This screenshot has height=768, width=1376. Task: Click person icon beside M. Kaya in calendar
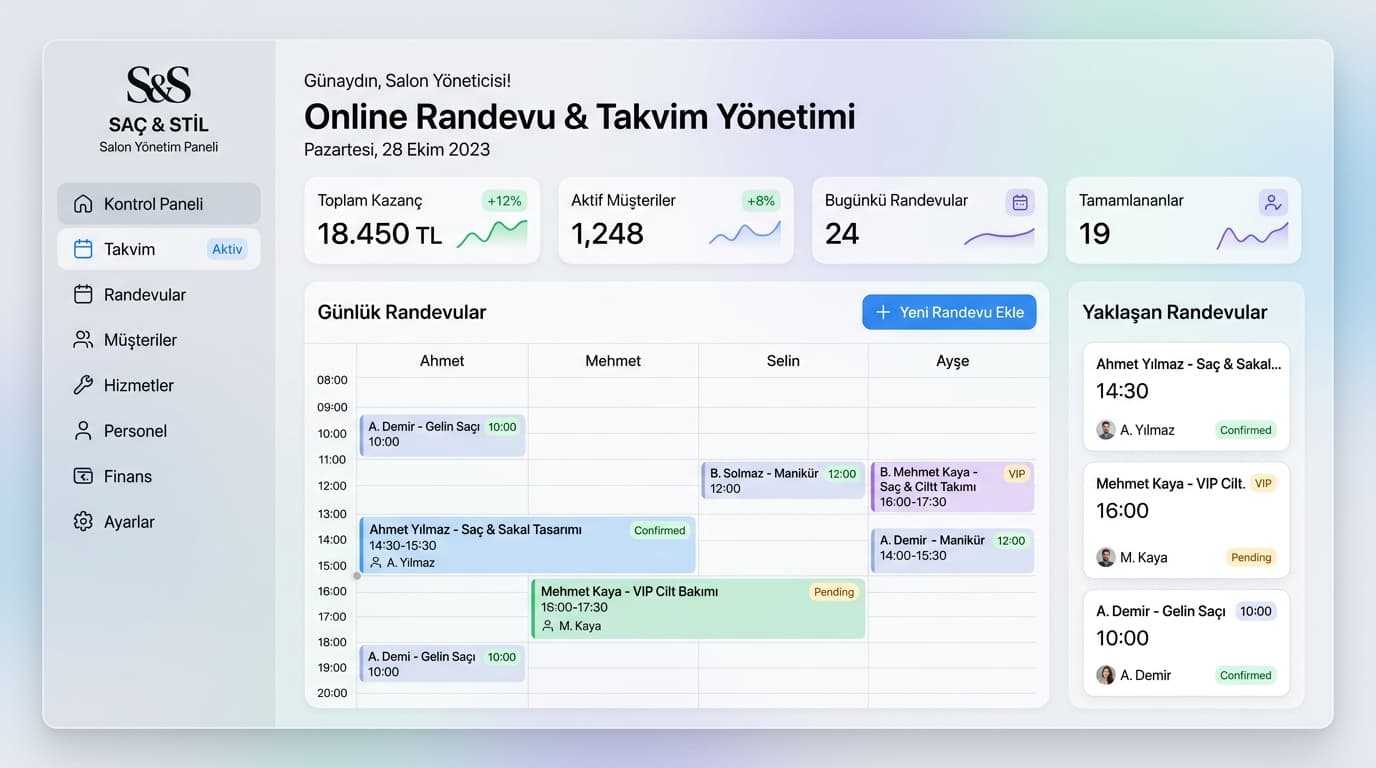[548, 626]
